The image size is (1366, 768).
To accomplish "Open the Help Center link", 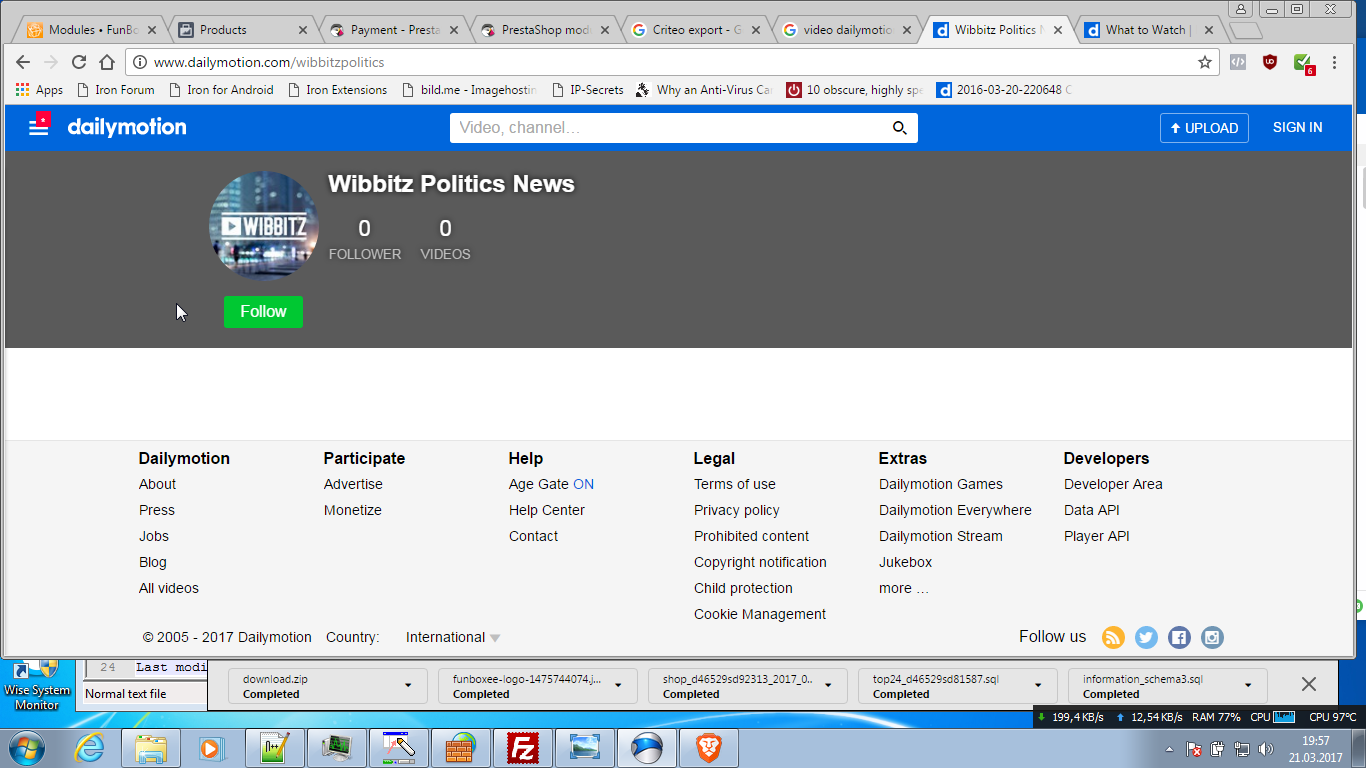I will (547, 510).
